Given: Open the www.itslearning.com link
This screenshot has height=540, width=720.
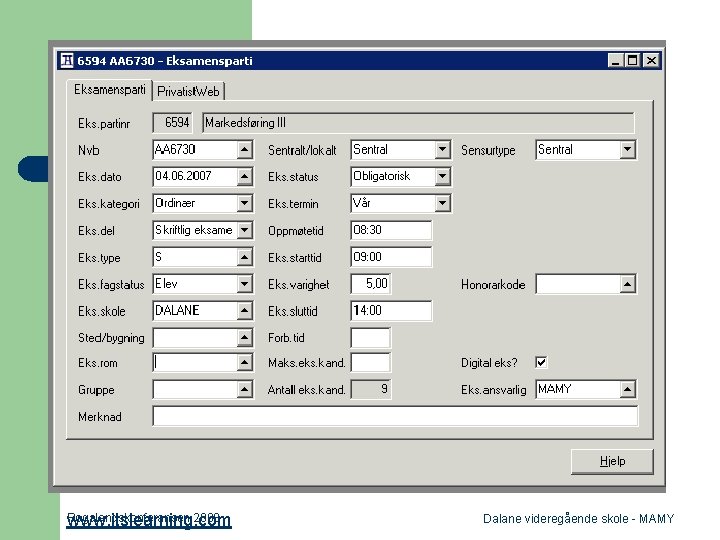Looking at the screenshot, I should coord(149,521).
